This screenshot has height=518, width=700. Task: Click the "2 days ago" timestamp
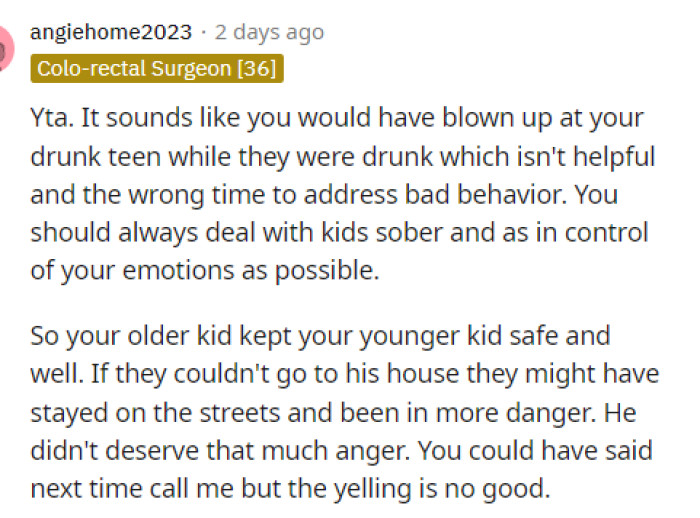click(x=269, y=32)
